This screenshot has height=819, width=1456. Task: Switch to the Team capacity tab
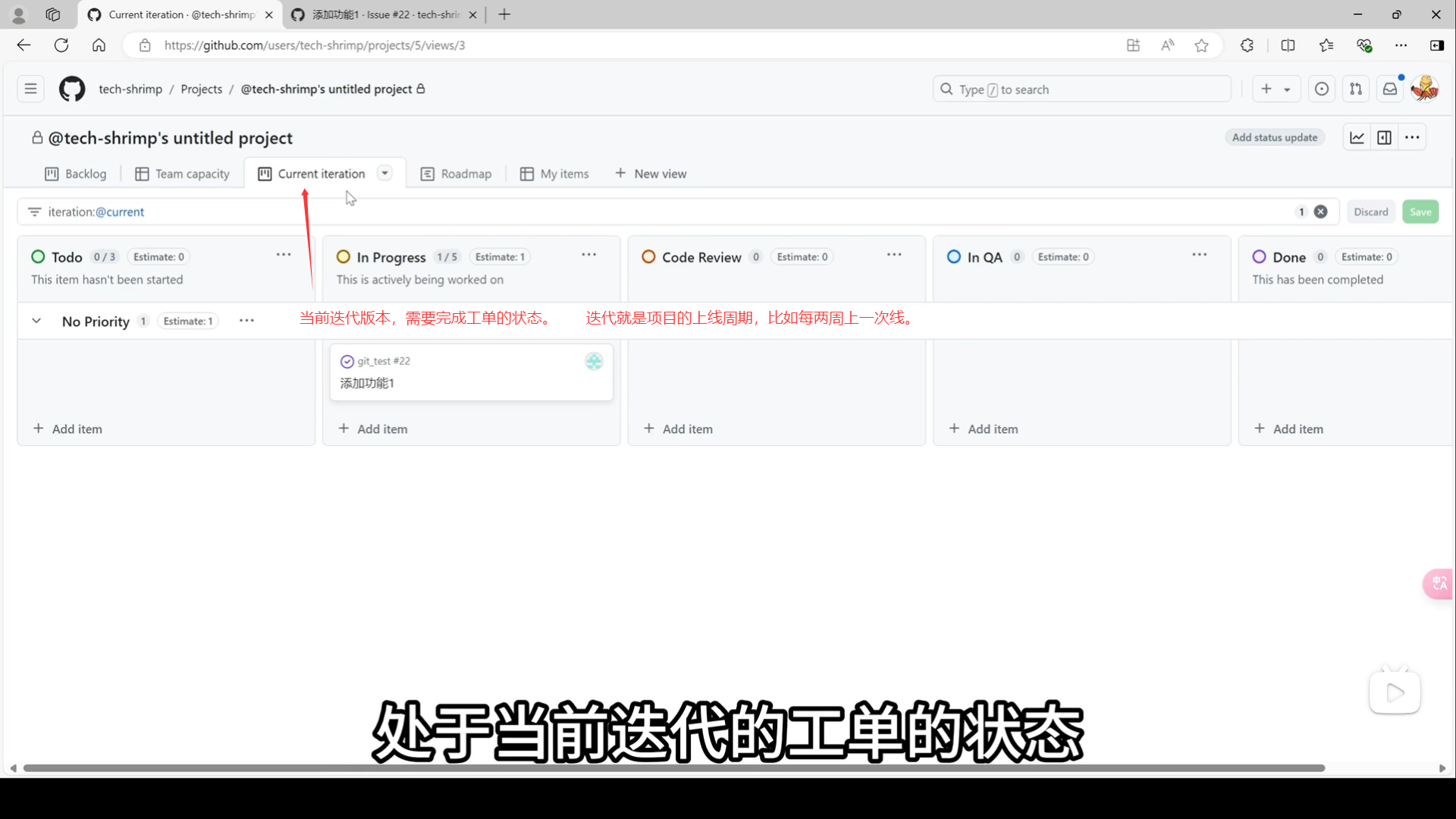(183, 174)
